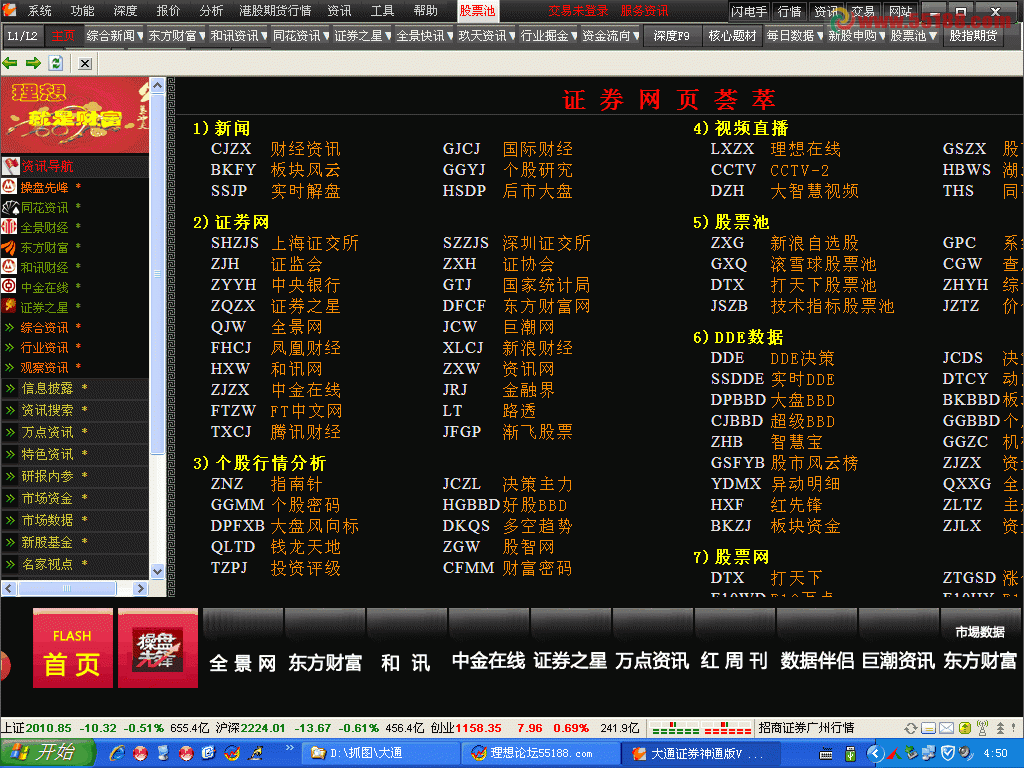Viewport: 1024px width, 768px height.
Task: Click the 核心题材 toolbar button
Action: coord(732,36)
